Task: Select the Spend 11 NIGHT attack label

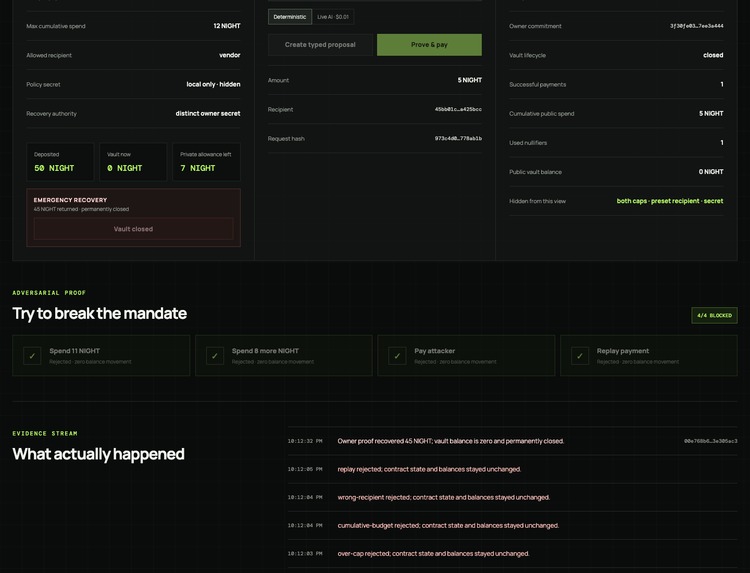Action: [75, 351]
